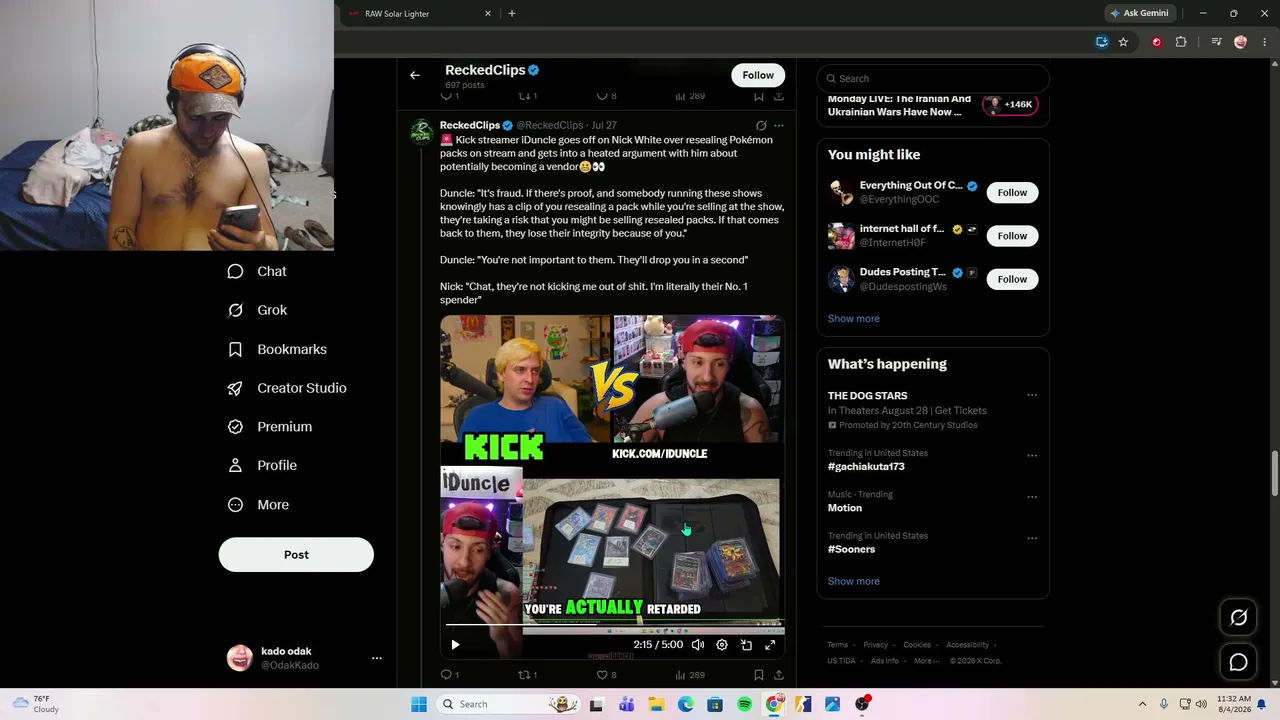1280x720 pixels.
Task: Toggle picture-in-picture for the video
Action: pyautogui.click(x=746, y=645)
